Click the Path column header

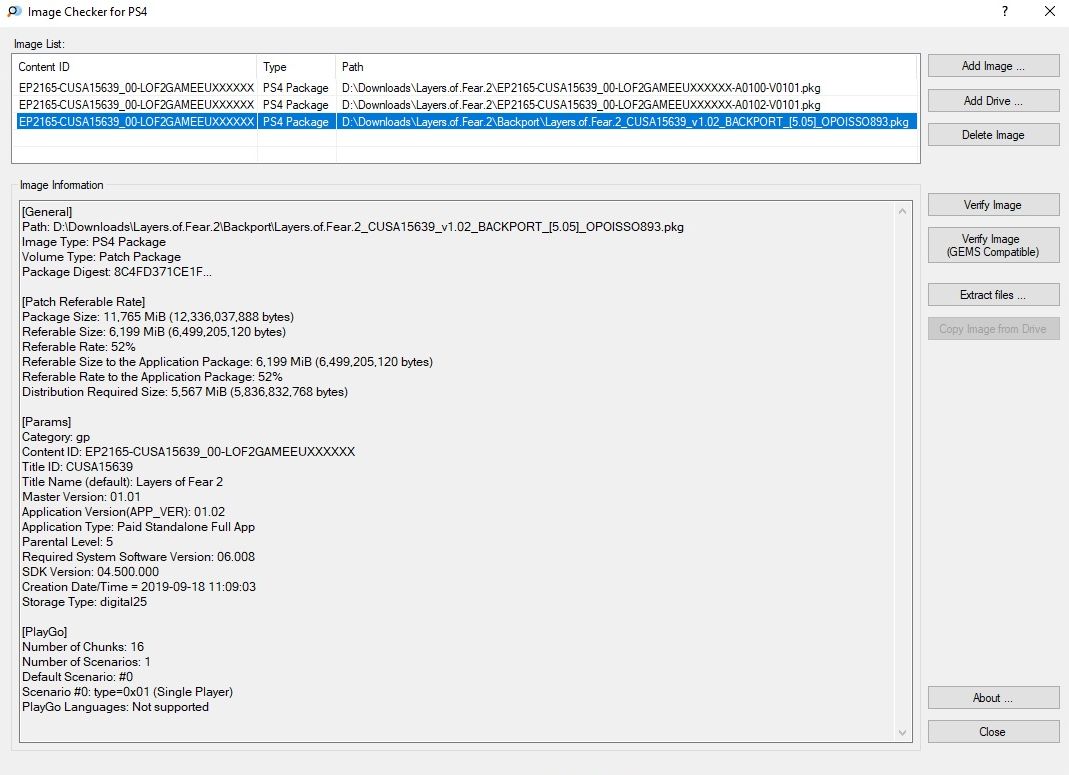627,67
